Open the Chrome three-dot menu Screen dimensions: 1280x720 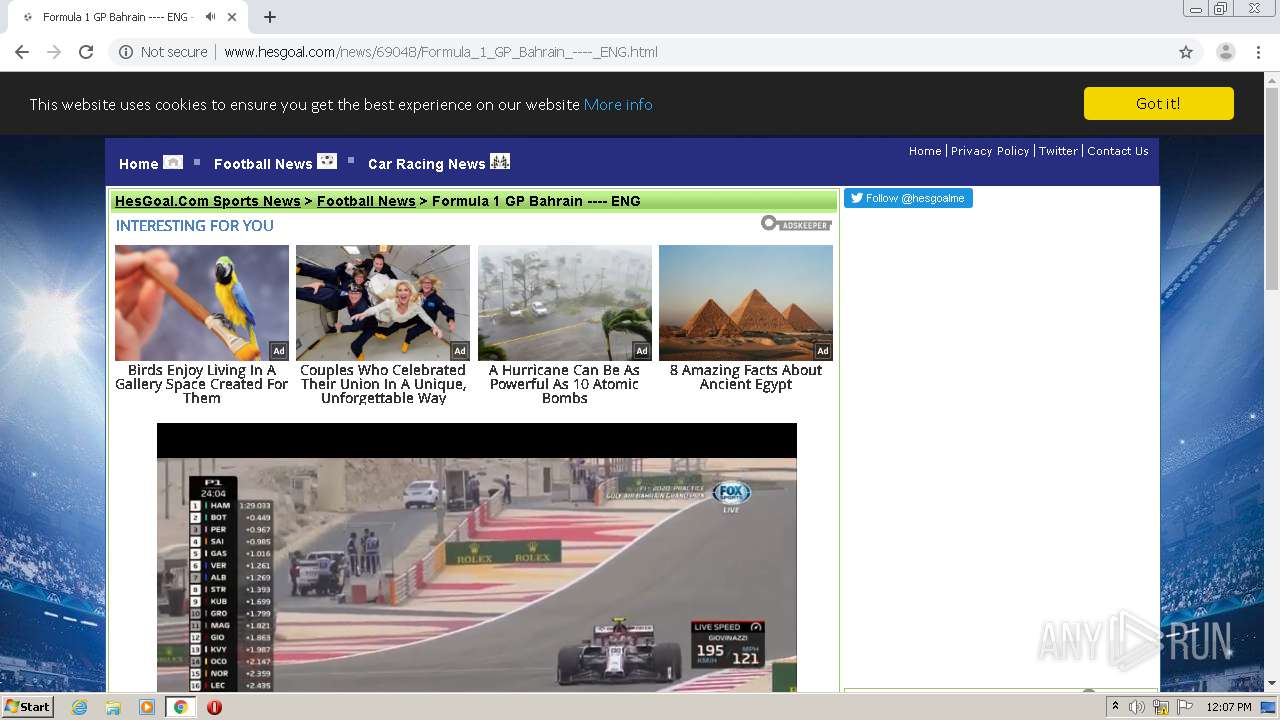point(1259,52)
